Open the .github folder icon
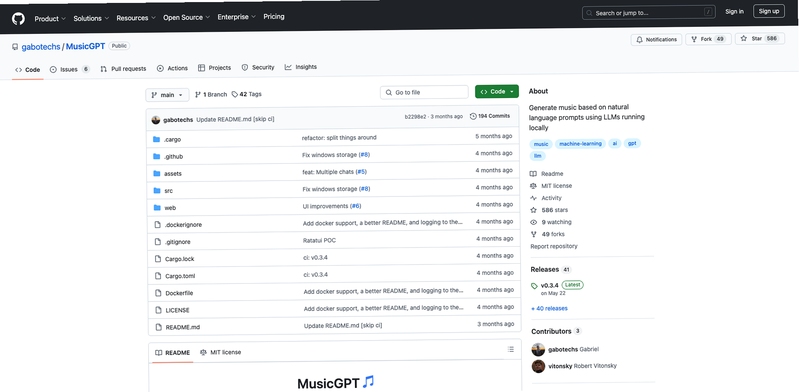Screen dimensions: 800x392 [157, 156]
